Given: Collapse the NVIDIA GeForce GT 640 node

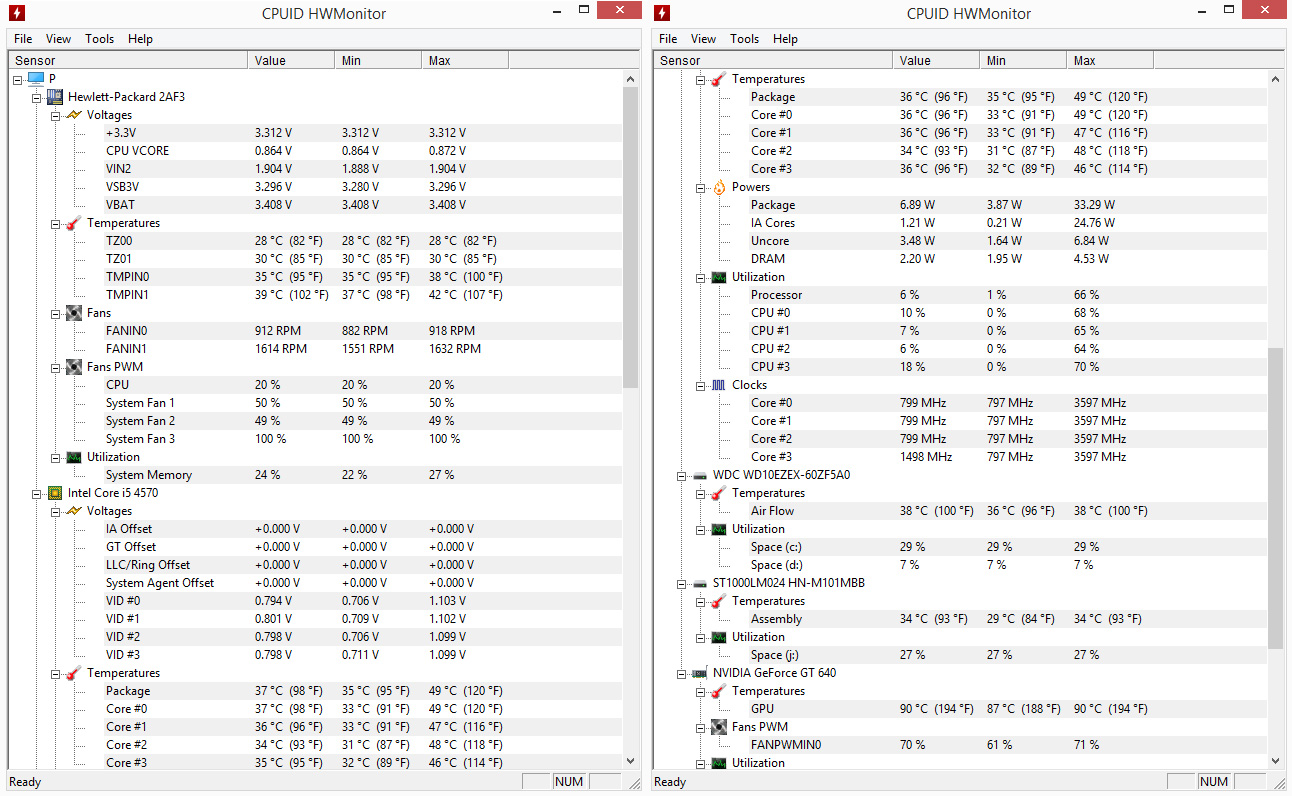Looking at the screenshot, I should (x=682, y=672).
